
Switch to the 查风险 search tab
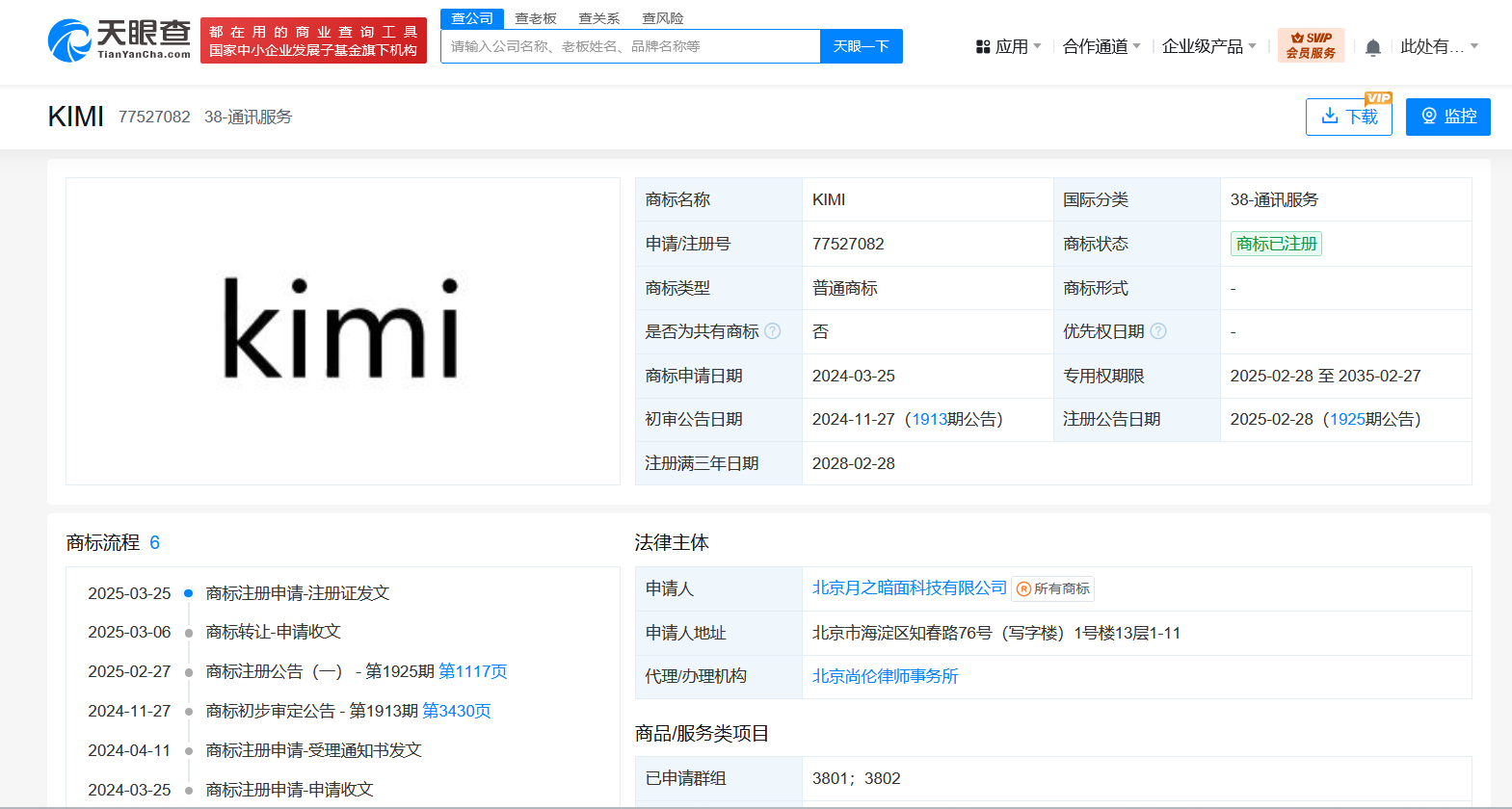(x=663, y=18)
